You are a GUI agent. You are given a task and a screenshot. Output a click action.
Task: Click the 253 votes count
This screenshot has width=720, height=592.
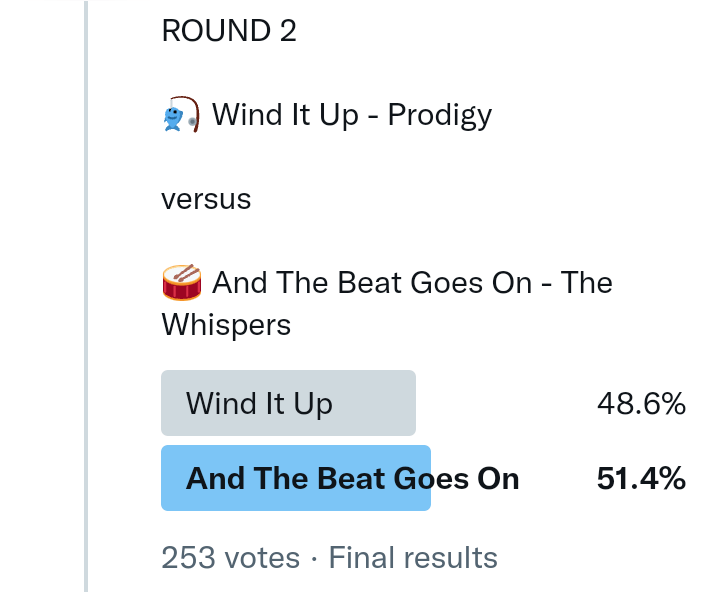coord(230,557)
